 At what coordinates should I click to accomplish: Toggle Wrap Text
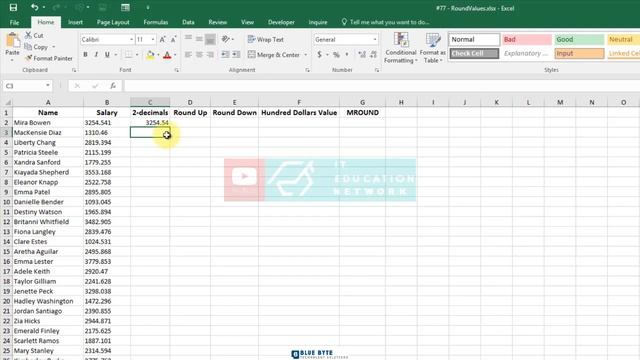click(266, 40)
